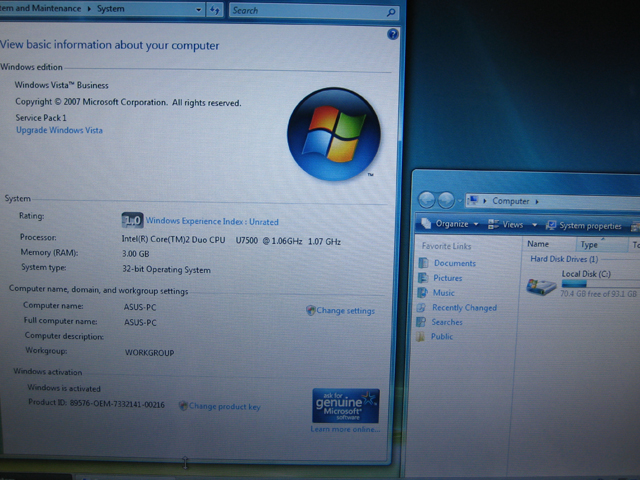Sort by the Name column header
The width and height of the screenshot is (640, 480).
click(x=548, y=244)
